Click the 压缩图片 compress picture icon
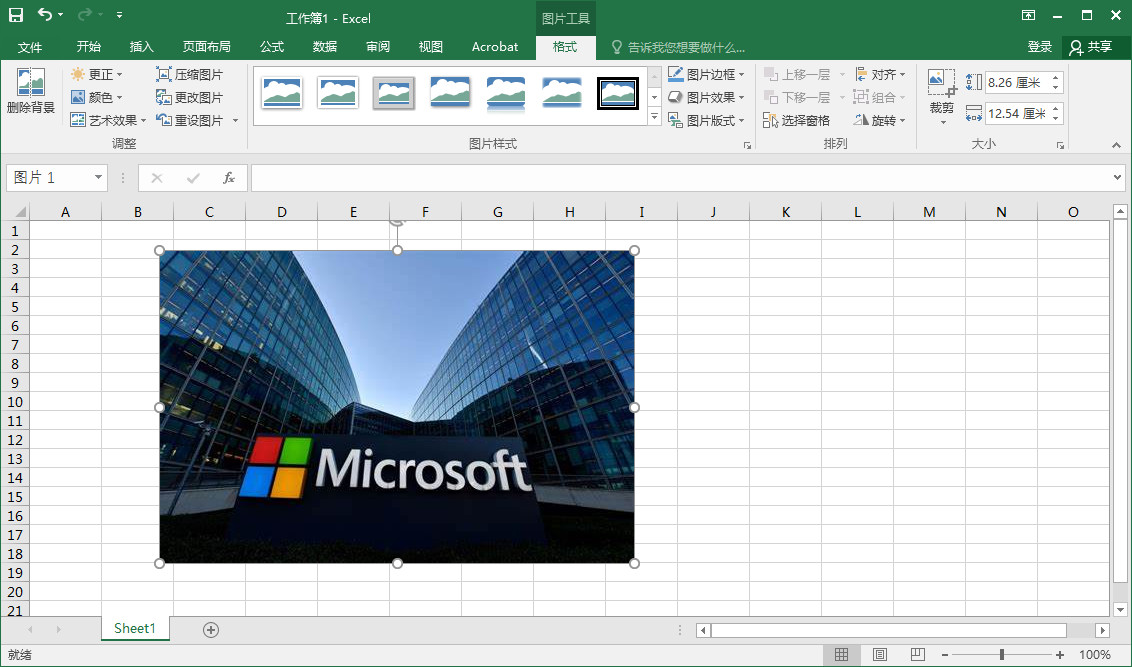The width and height of the screenshot is (1132, 667). (x=164, y=75)
